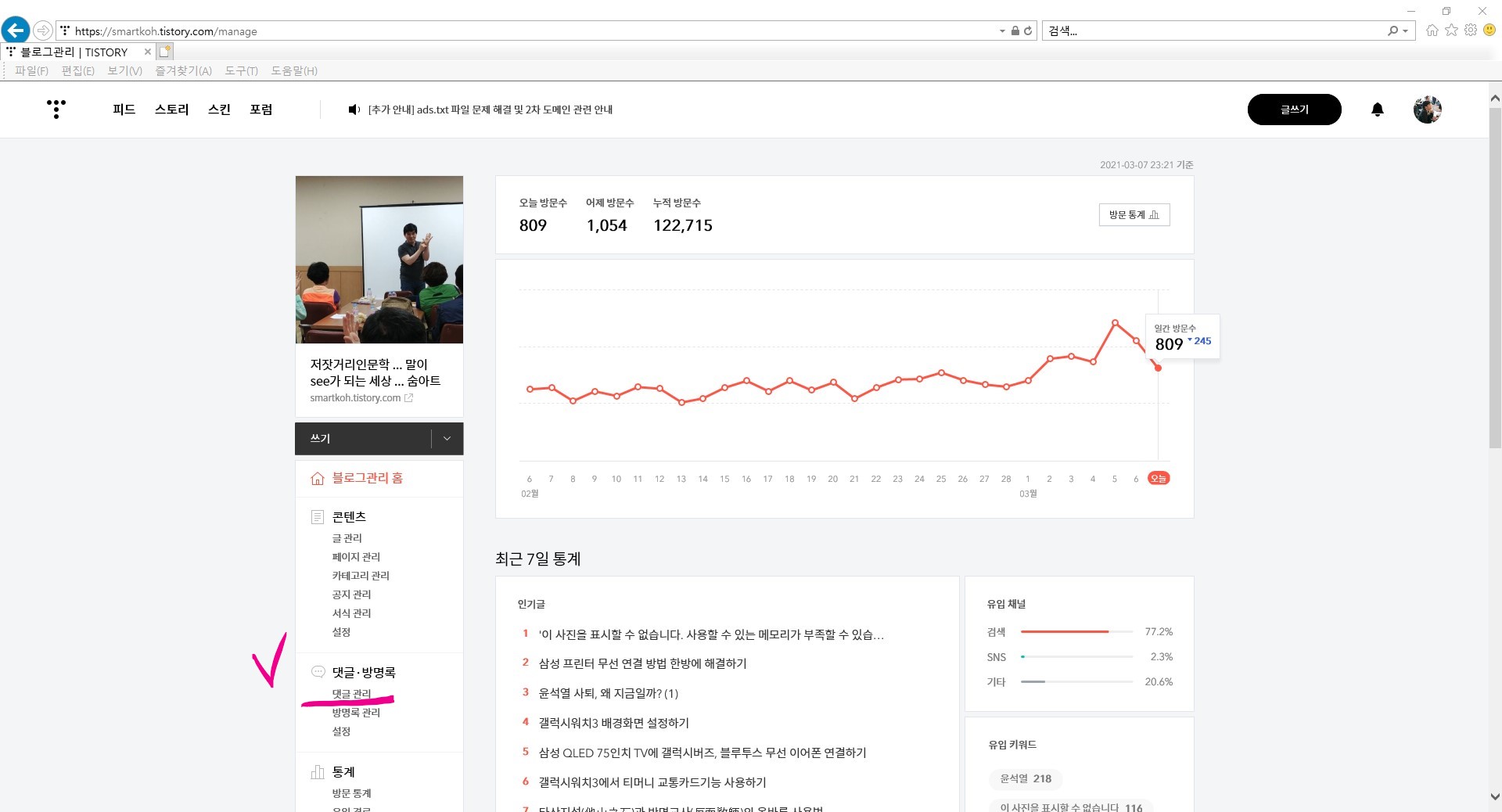This screenshot has width=1502, height=812.
Task: Open the smartkoh.tistory.com blog link
Action: (x=355, y=397)
